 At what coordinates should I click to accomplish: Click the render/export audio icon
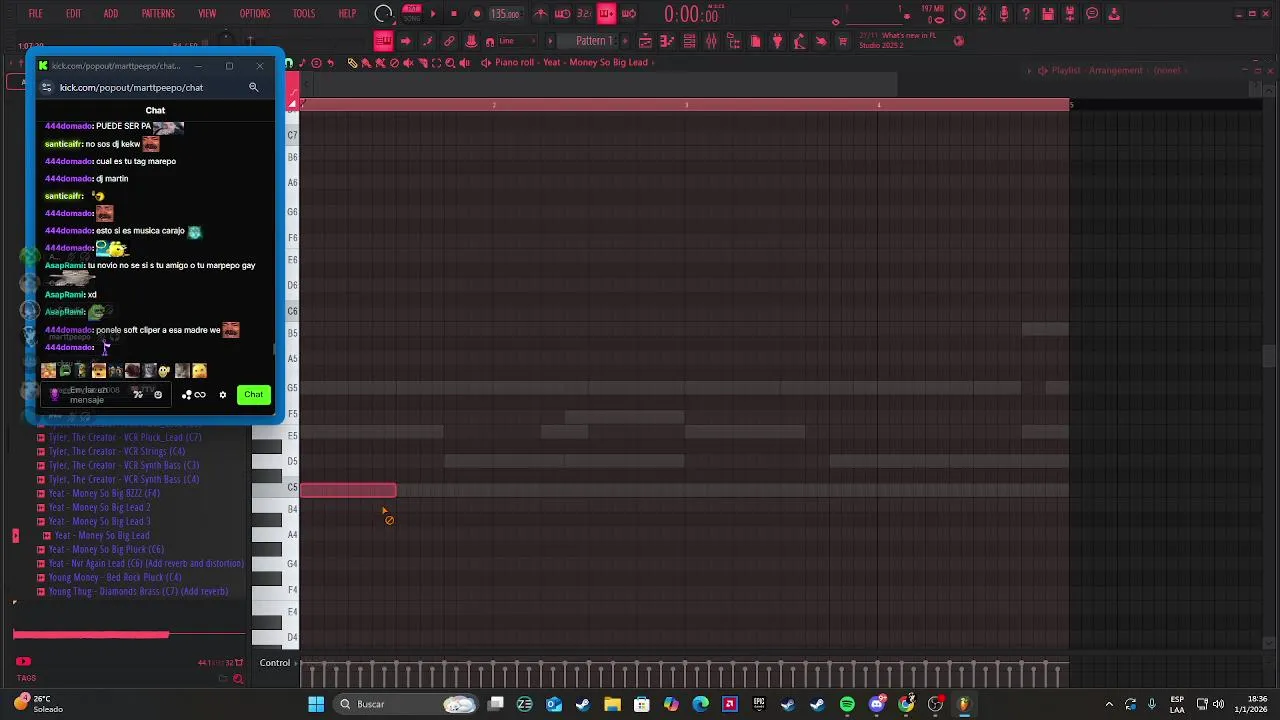point(1070,14)
